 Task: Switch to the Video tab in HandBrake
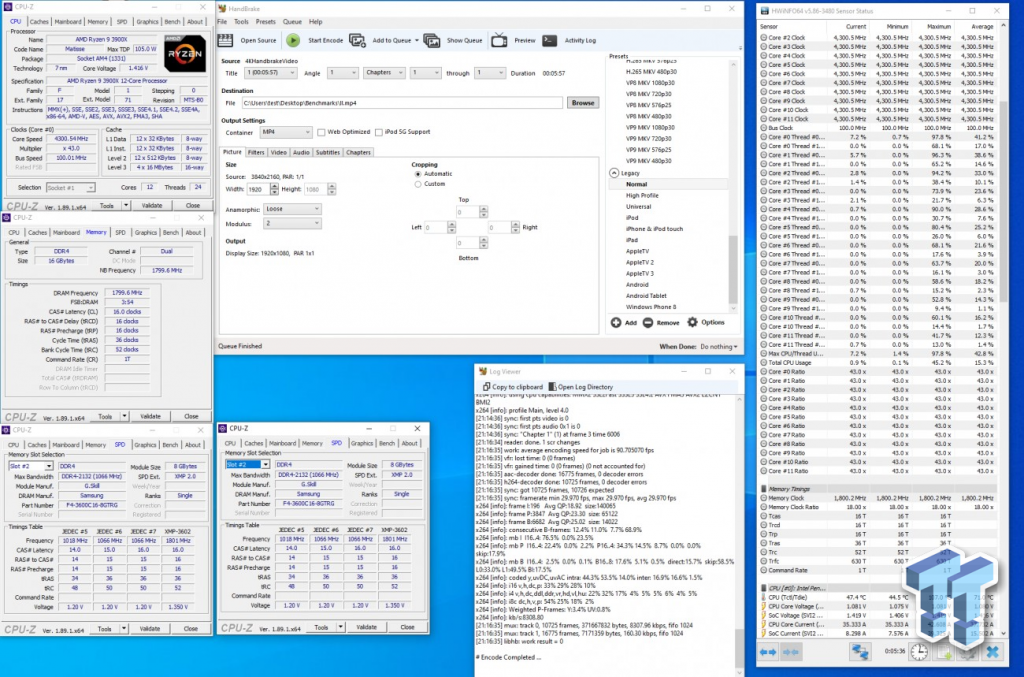tap(277, 152)
